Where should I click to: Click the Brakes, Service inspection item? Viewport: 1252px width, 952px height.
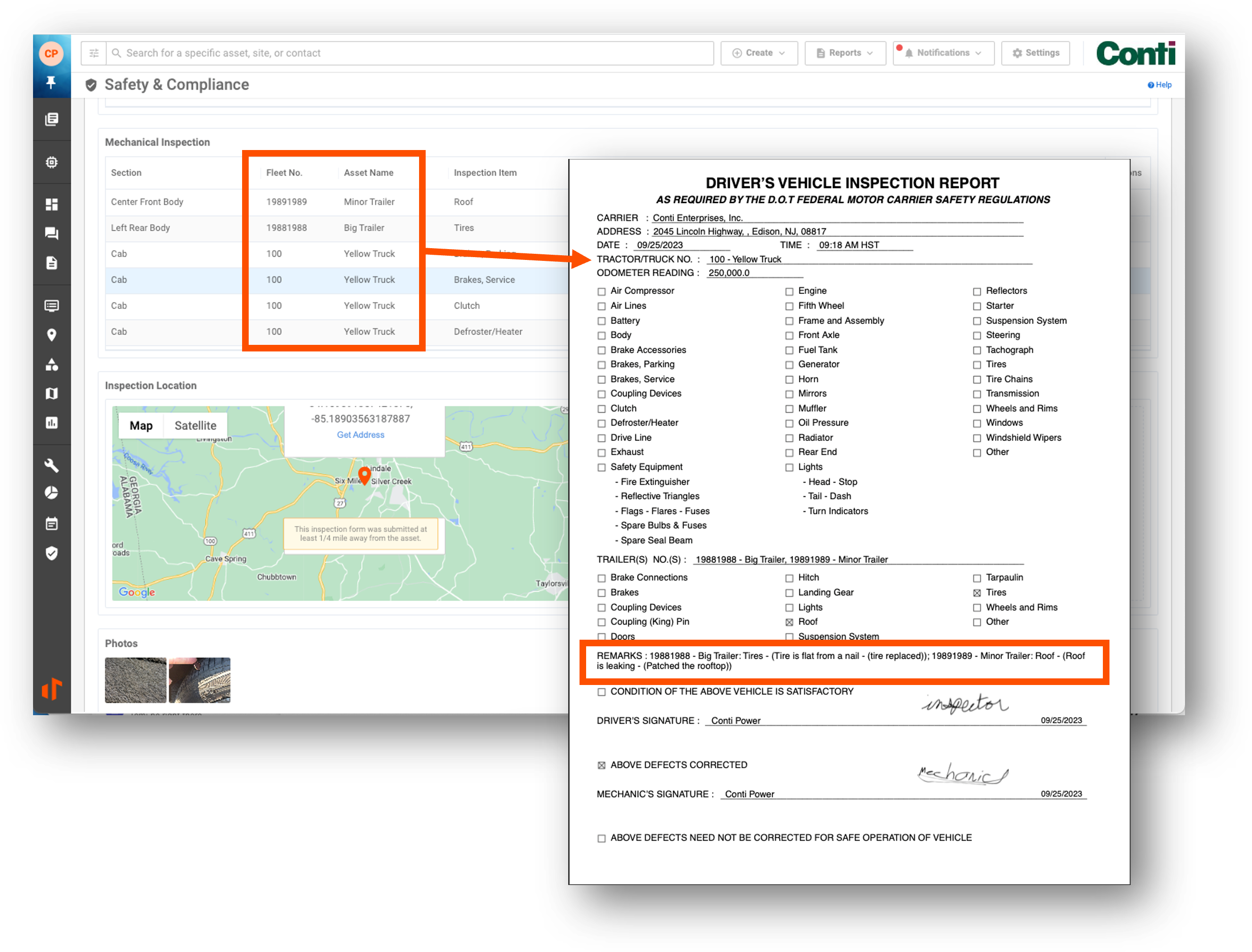(484, 279)
